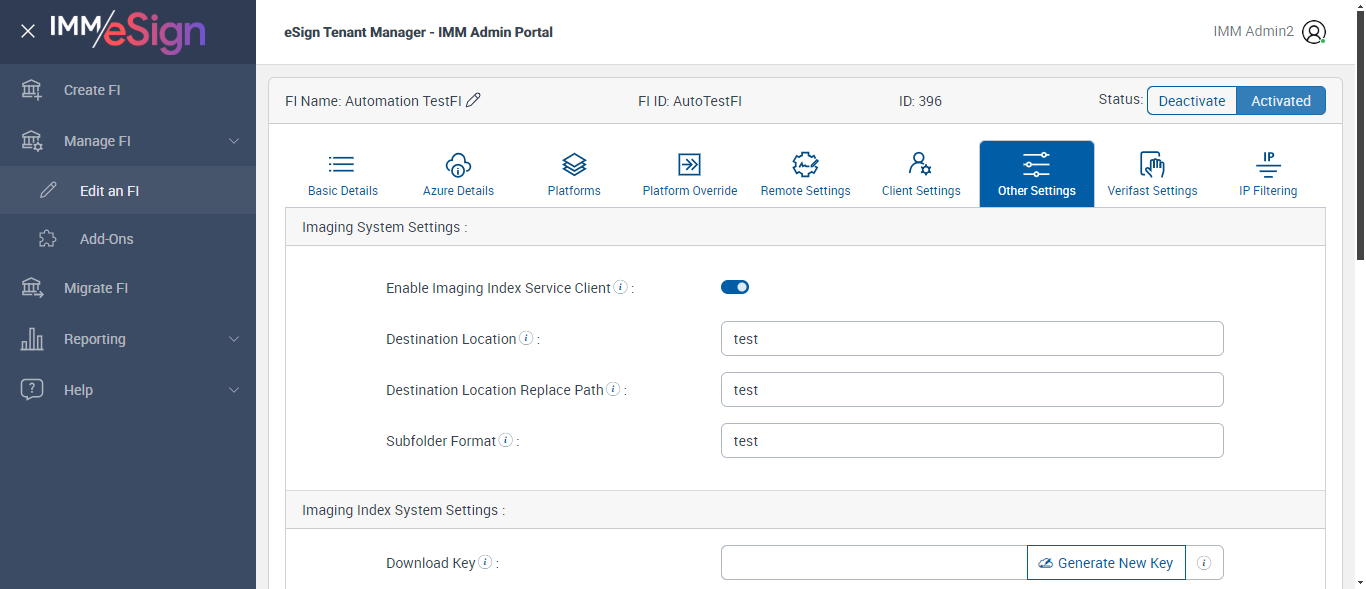
Task: Toggle Enable Imaging Index Service Client switch
Action: point(735,288)
